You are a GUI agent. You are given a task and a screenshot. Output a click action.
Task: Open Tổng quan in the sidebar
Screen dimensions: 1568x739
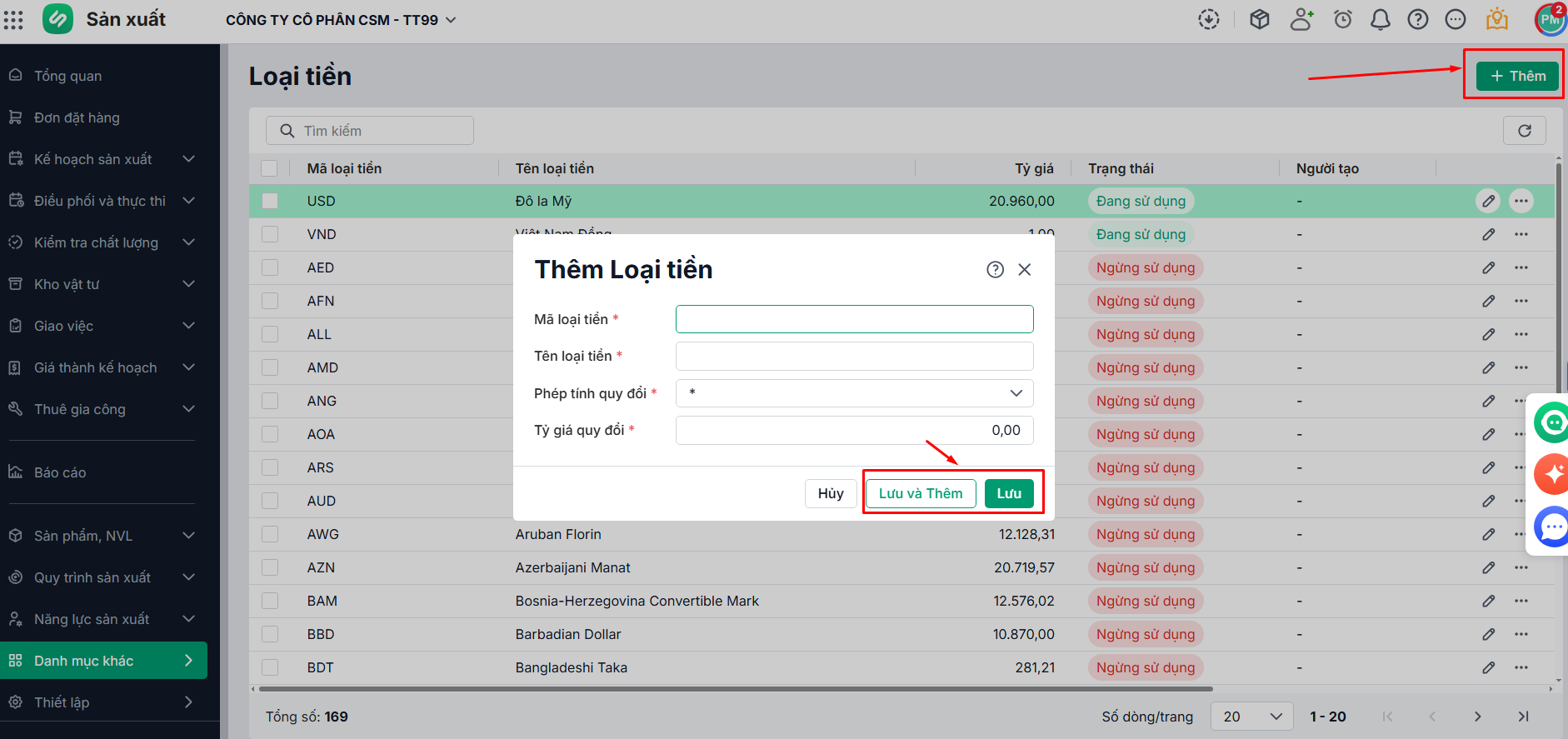coord(103,76)
